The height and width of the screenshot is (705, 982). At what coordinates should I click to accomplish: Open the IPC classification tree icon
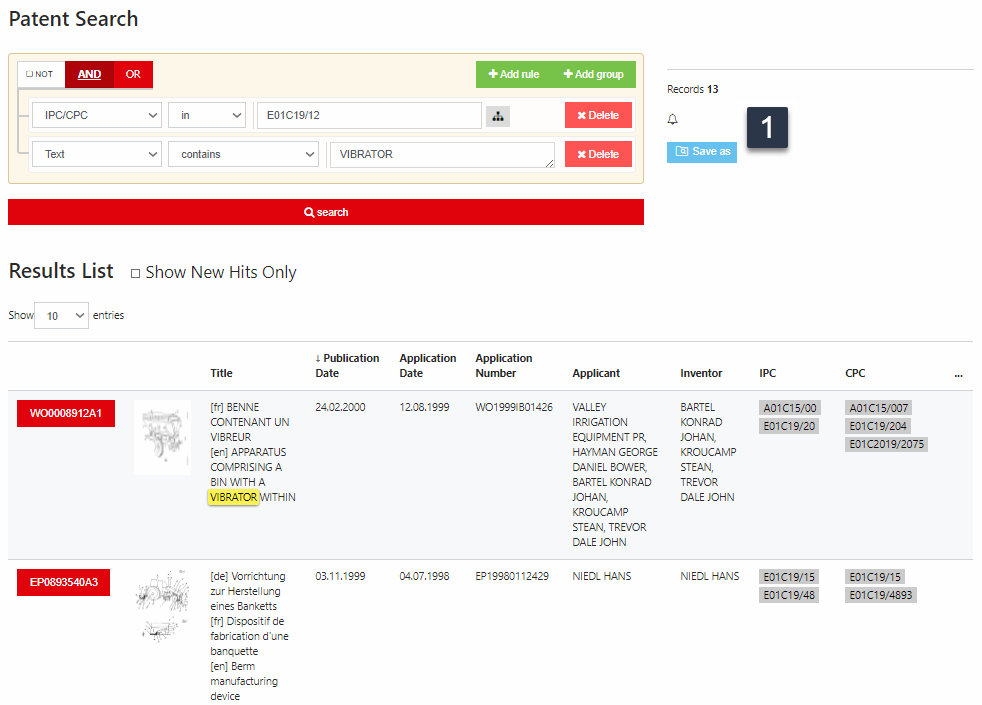point(497,116)
